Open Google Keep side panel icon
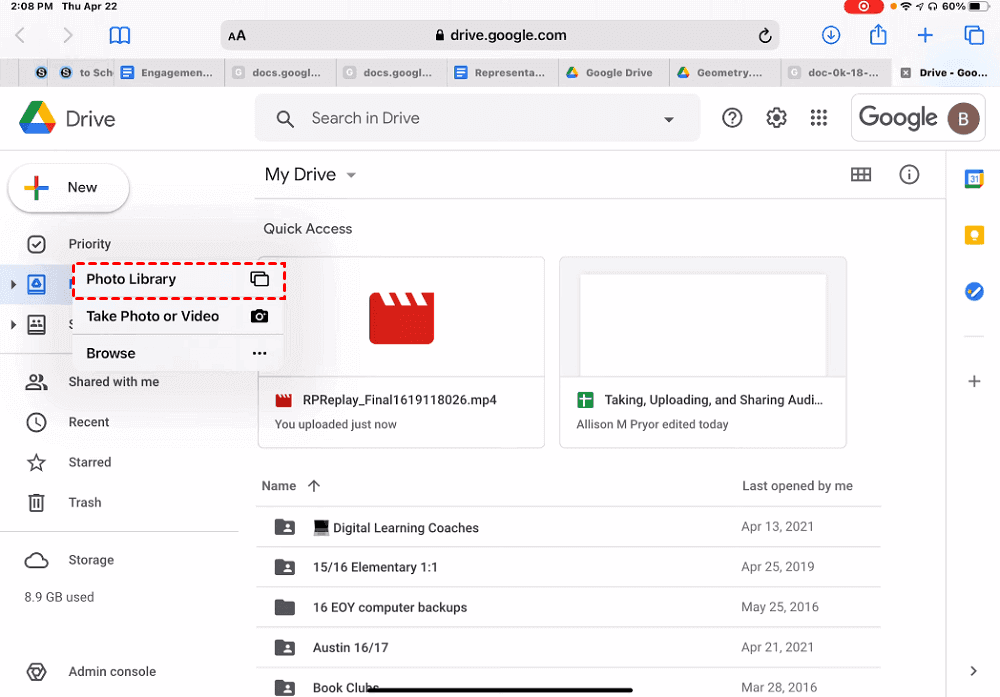 click(x=974, y=235)
